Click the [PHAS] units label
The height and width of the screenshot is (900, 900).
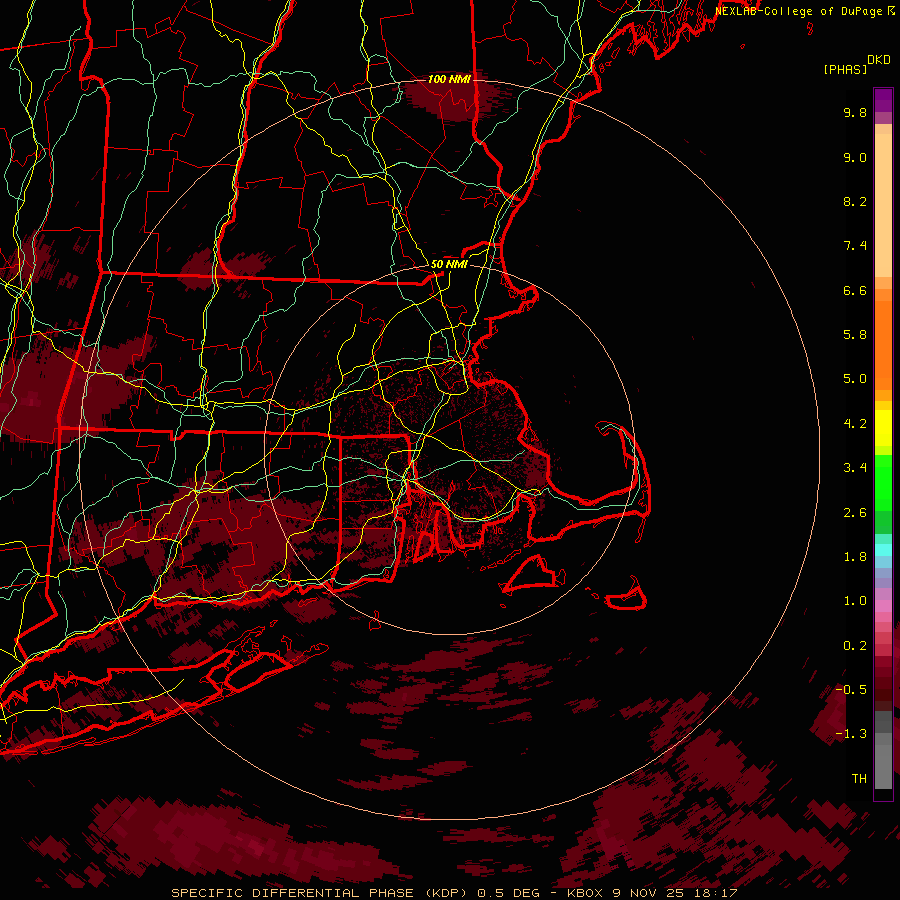845,69
